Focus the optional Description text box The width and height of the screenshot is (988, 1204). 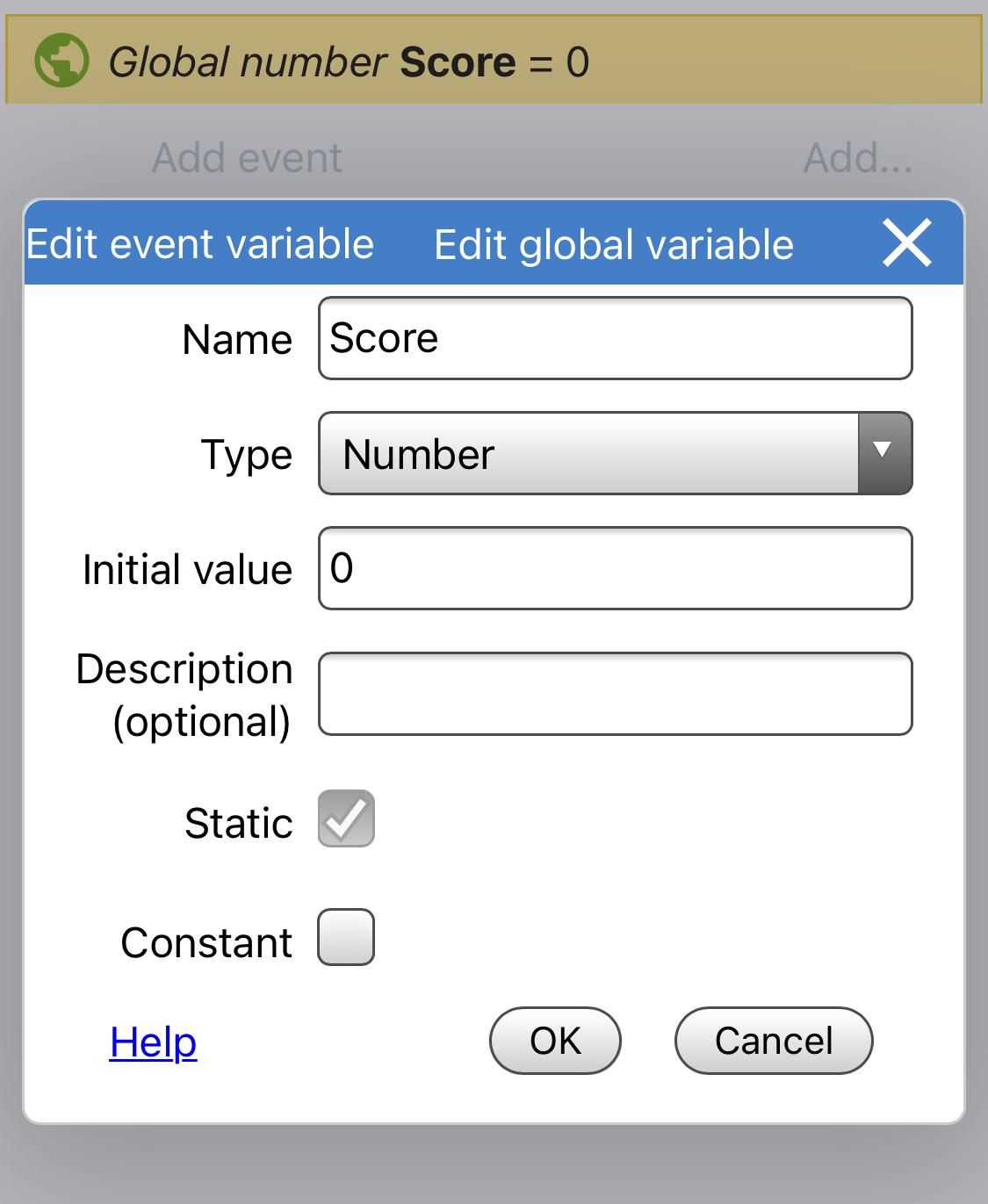click(616, 694)
